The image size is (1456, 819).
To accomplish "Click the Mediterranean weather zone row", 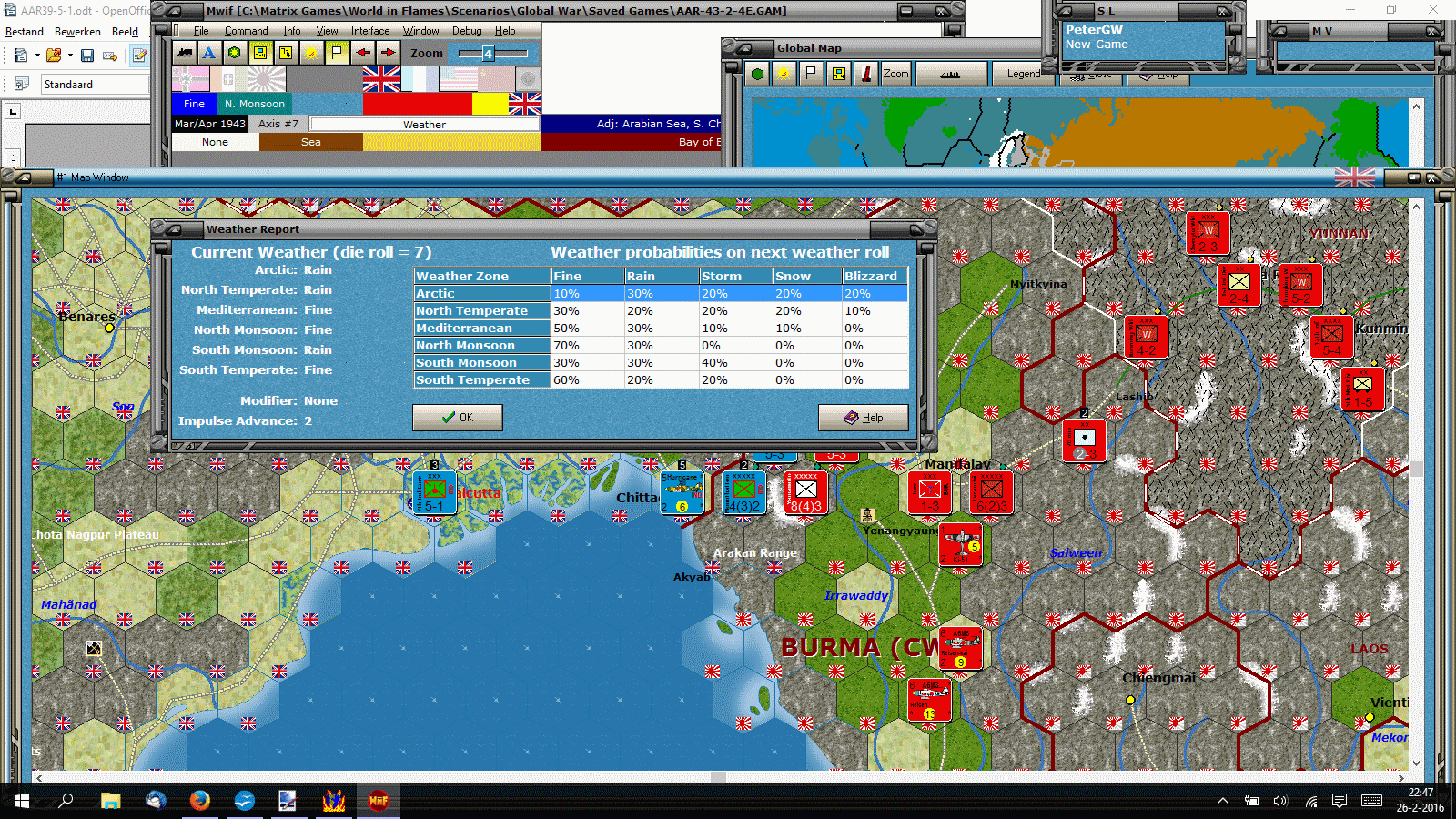I will 661,328.
